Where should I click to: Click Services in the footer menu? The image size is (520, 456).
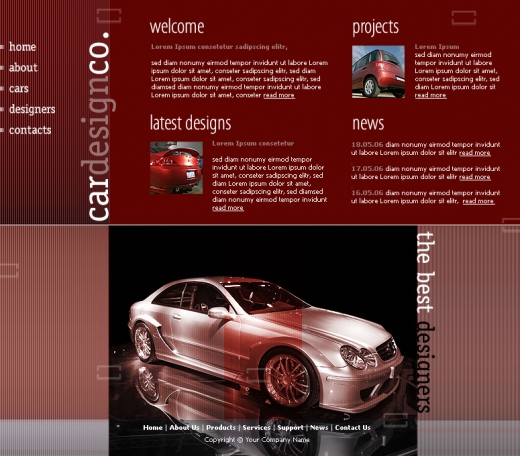tap(256, 428)
